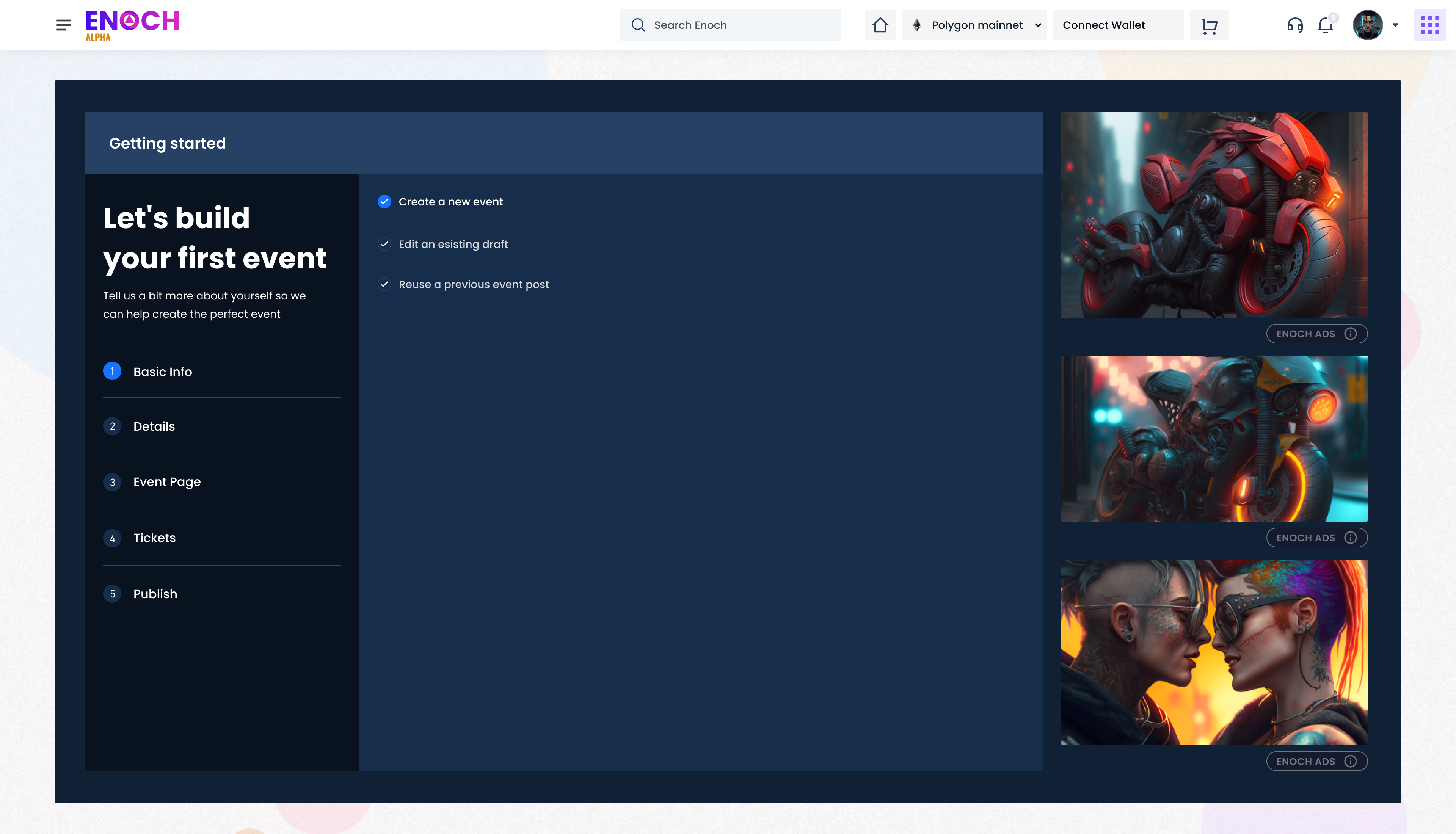The image size is (1456, 834).
Task: Expand the profile avatar dropdown arrow
Action: tap(1395, 25)
